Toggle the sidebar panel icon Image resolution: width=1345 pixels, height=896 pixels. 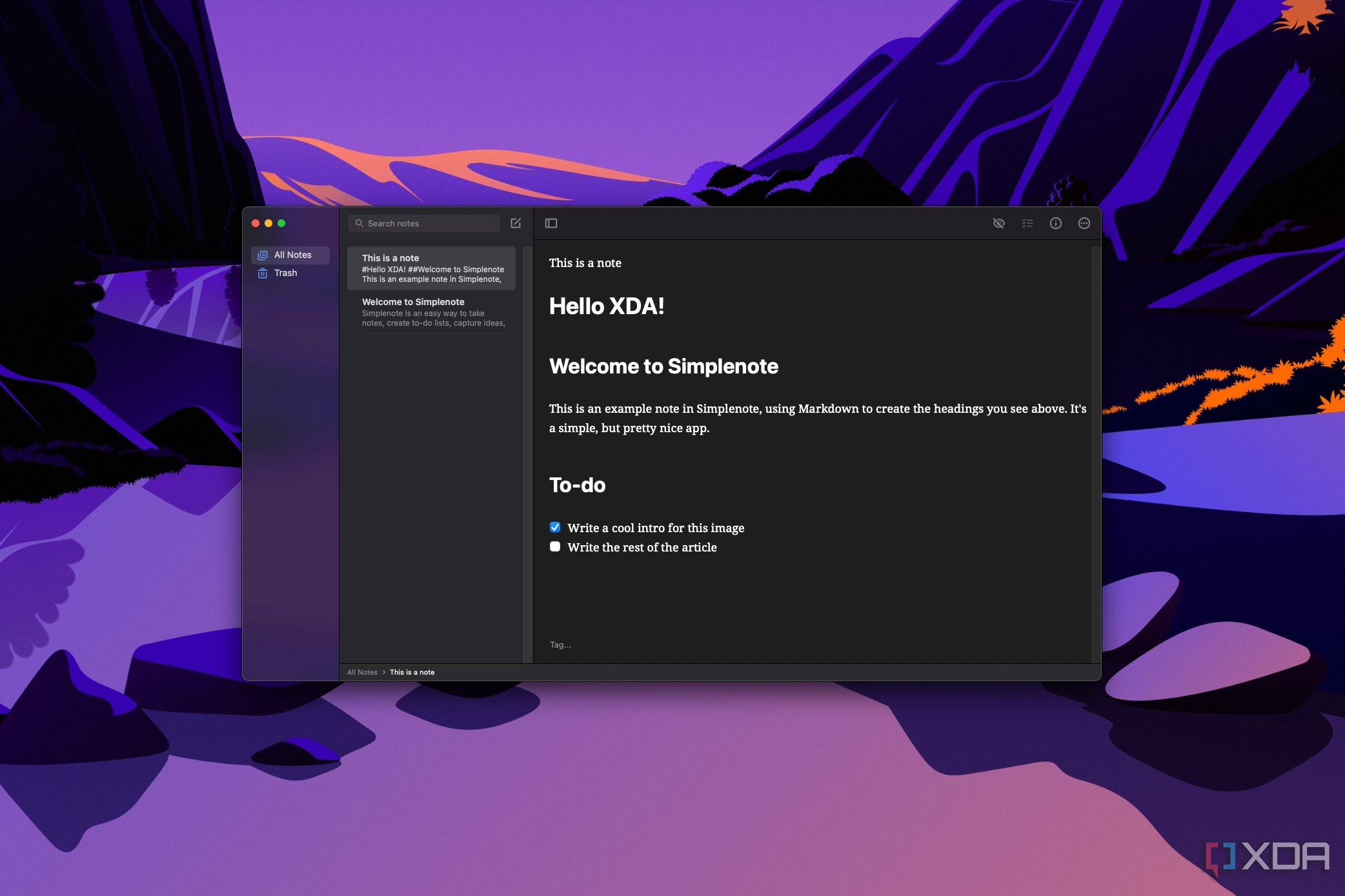point(551,222)
